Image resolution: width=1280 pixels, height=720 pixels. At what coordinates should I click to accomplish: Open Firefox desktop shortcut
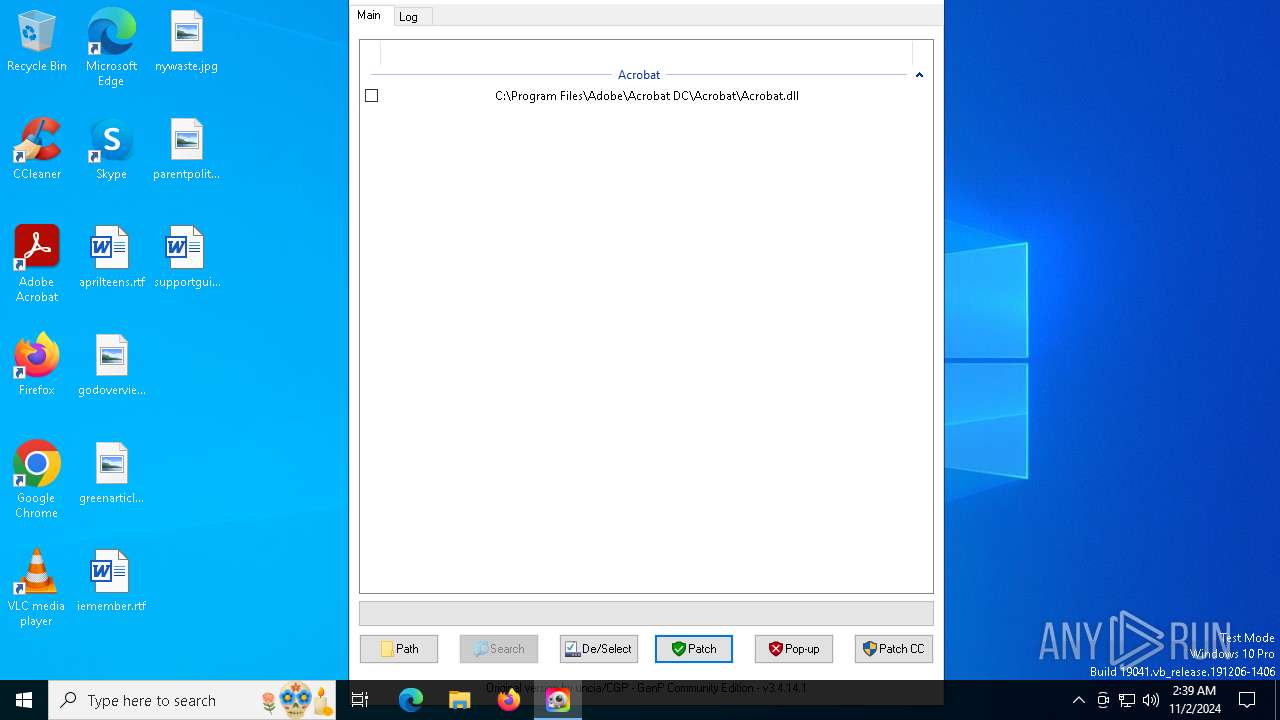[x=37, y=366]
